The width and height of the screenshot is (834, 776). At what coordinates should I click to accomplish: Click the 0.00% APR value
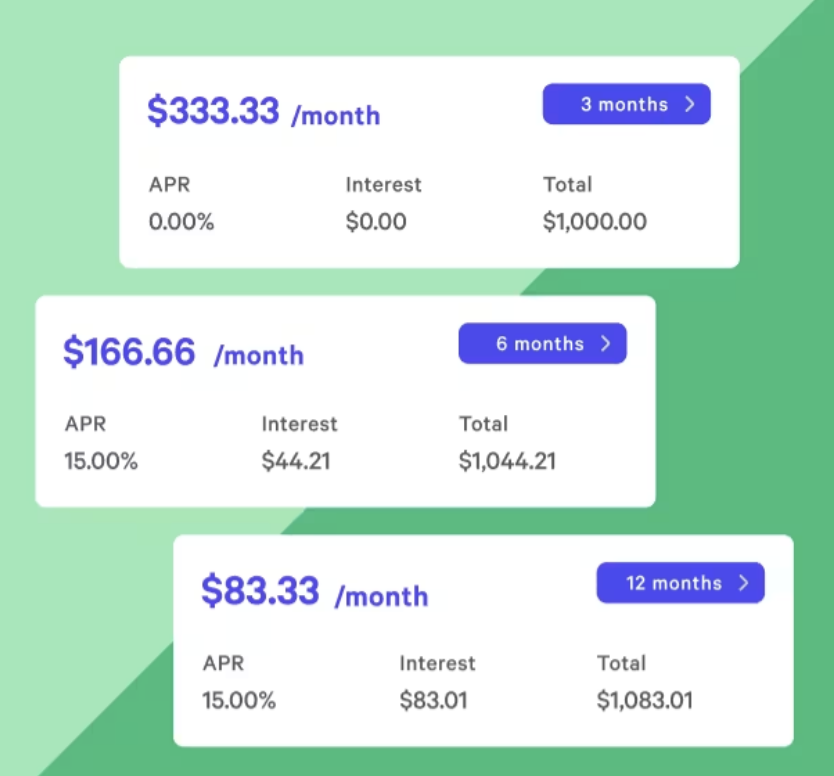pyautogui.click(x=182, y=222)
